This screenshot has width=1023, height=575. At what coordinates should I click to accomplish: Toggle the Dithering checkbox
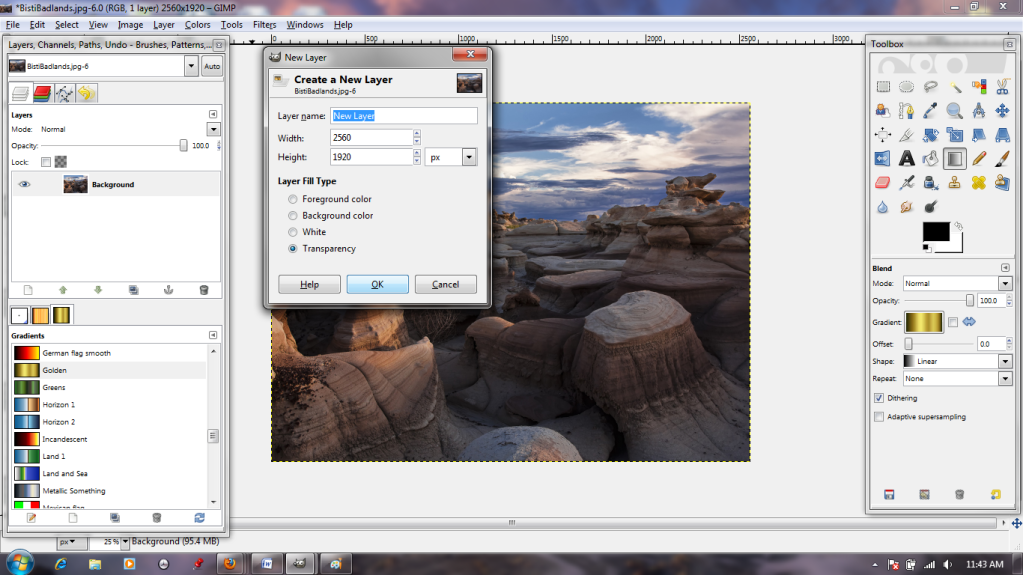(879, 398)
